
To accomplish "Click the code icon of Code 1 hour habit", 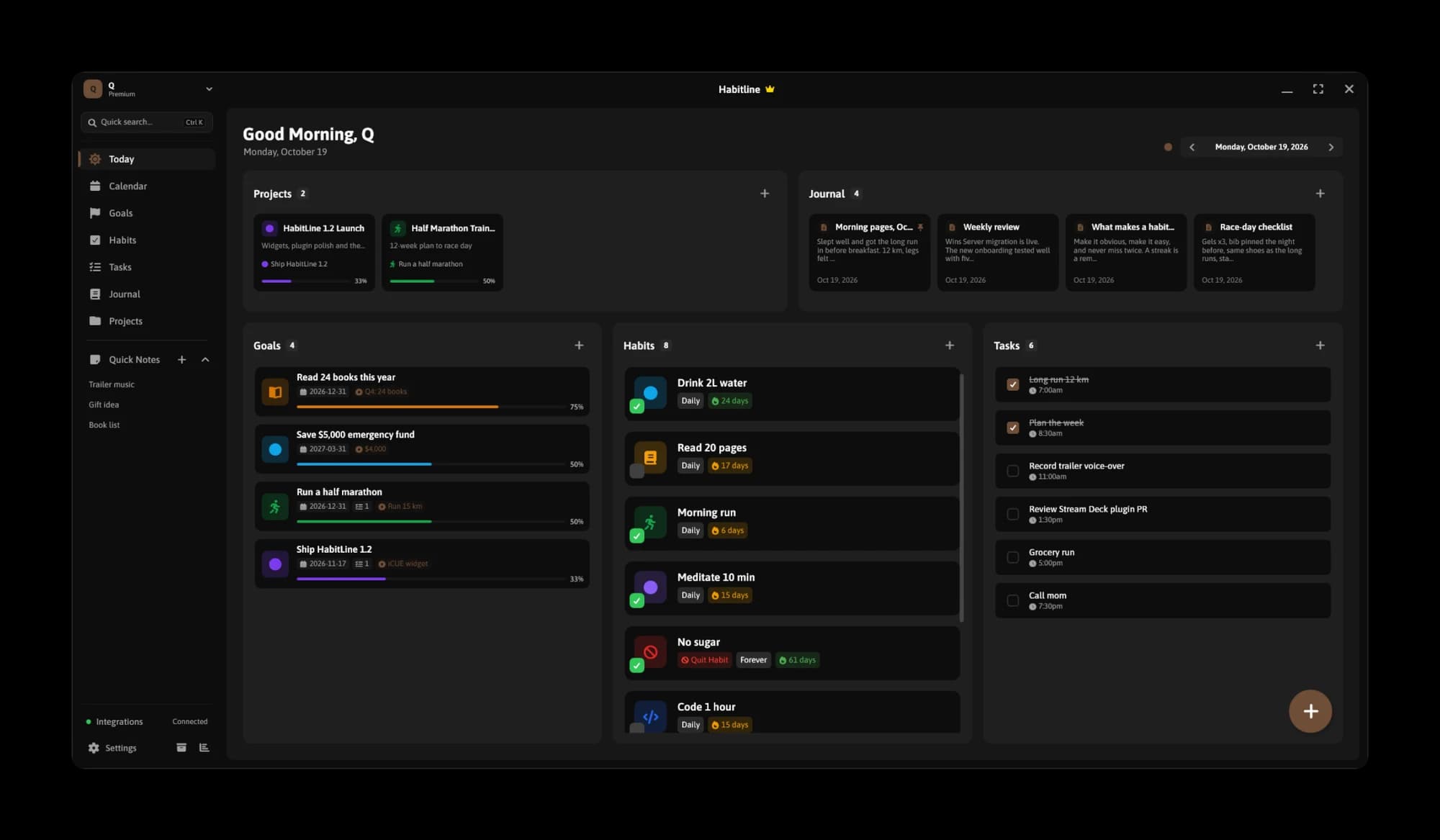I will (650, 717).
